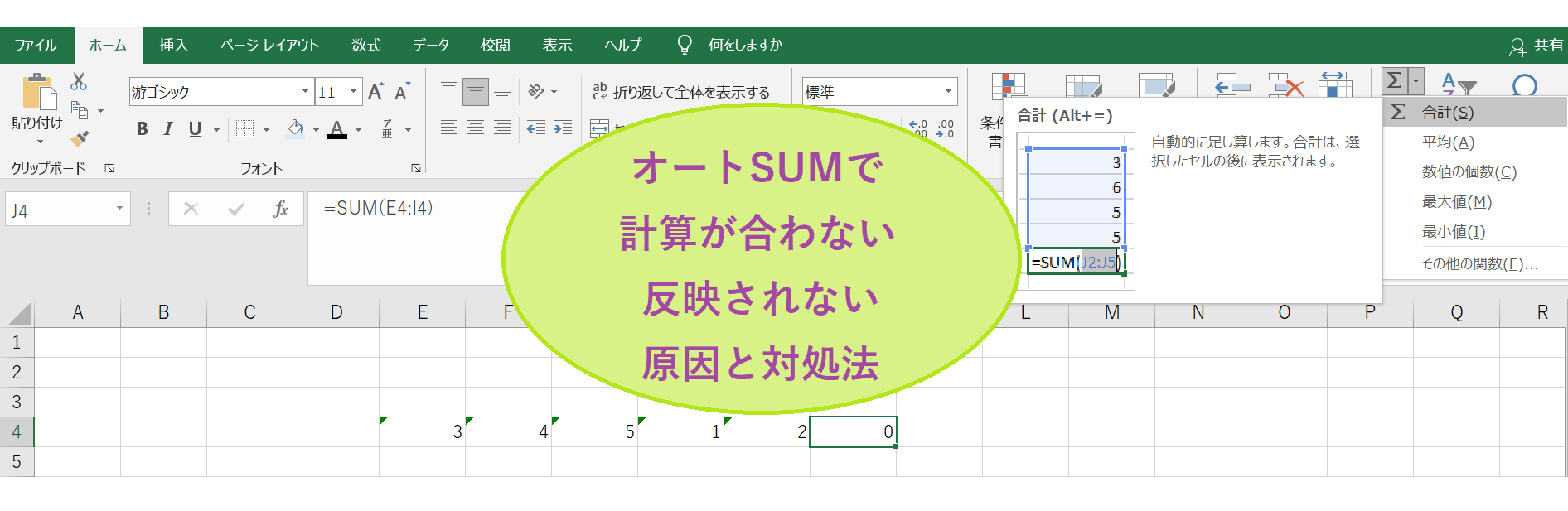
Task: Click the Cut scissors icon
Action: (x=79, y=81)
